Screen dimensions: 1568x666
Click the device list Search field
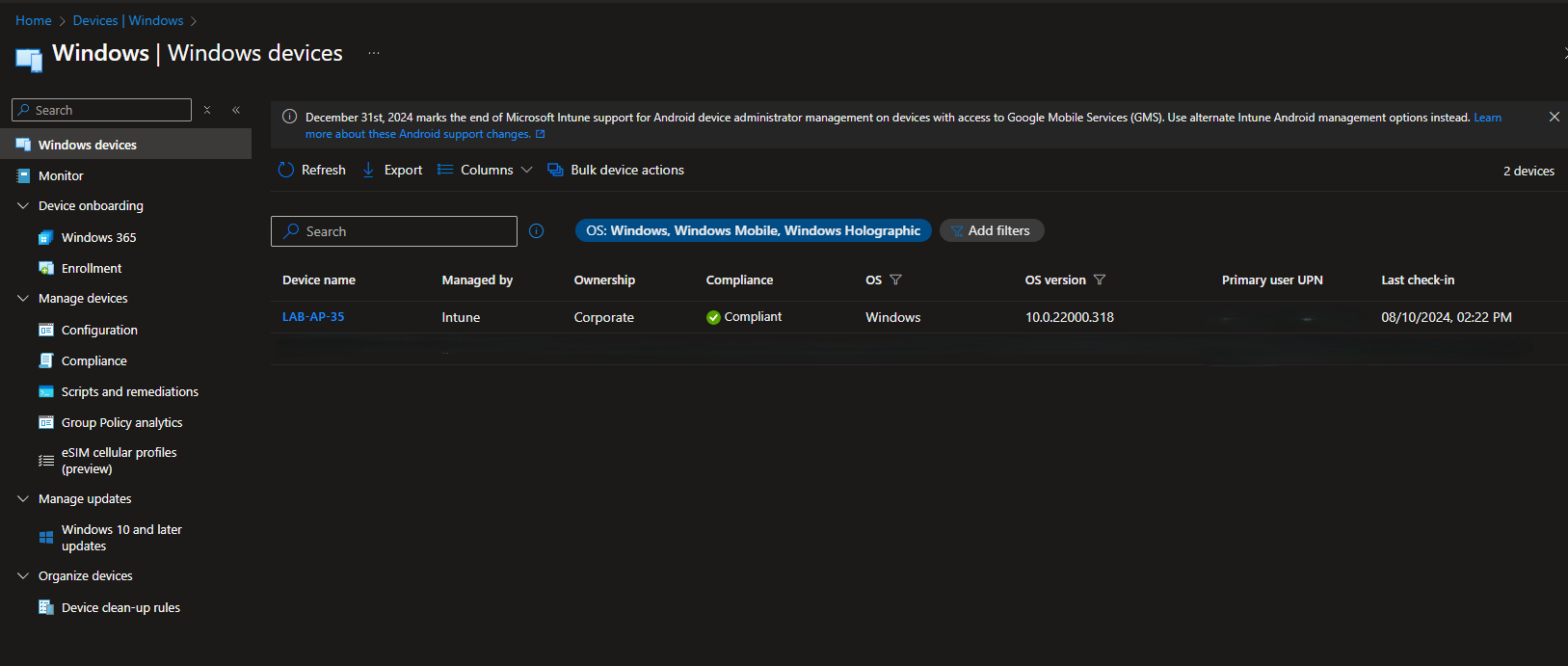click(394, 231)
